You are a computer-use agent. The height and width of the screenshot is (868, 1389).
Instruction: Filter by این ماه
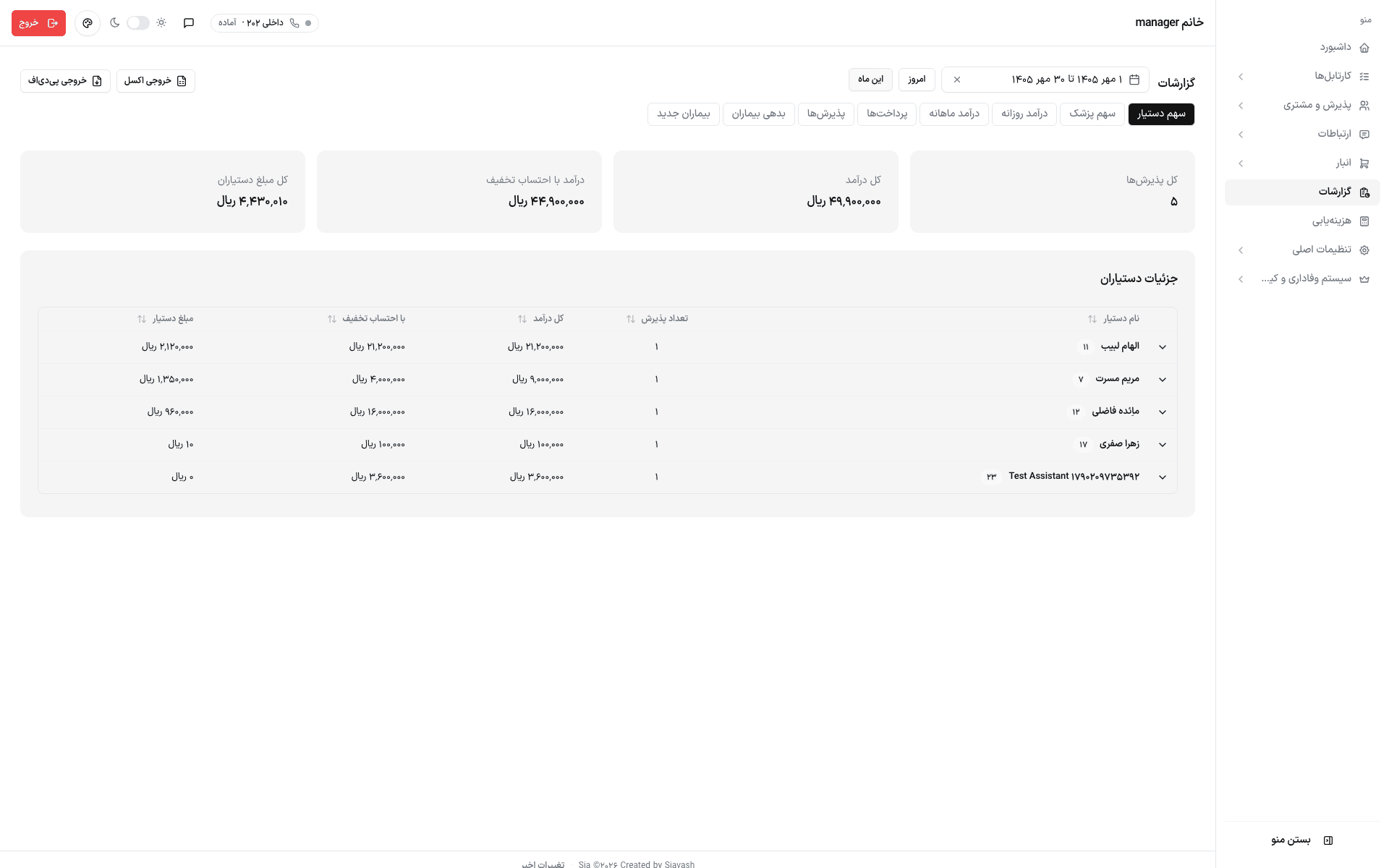[x=870, y=80]
